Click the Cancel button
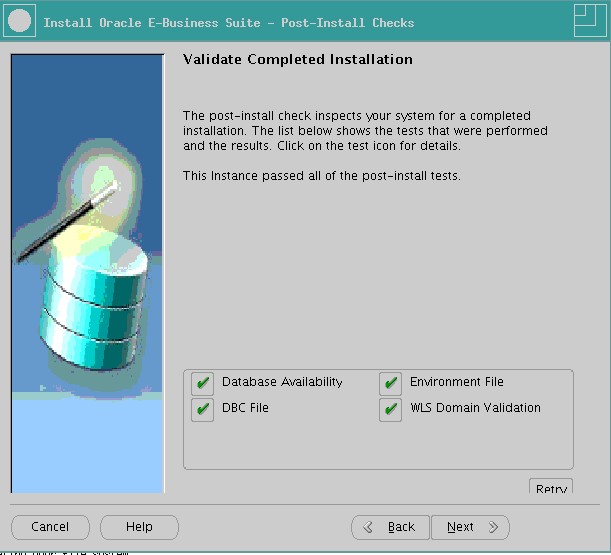This screenshot has height=555, width=611. (50, 527)
